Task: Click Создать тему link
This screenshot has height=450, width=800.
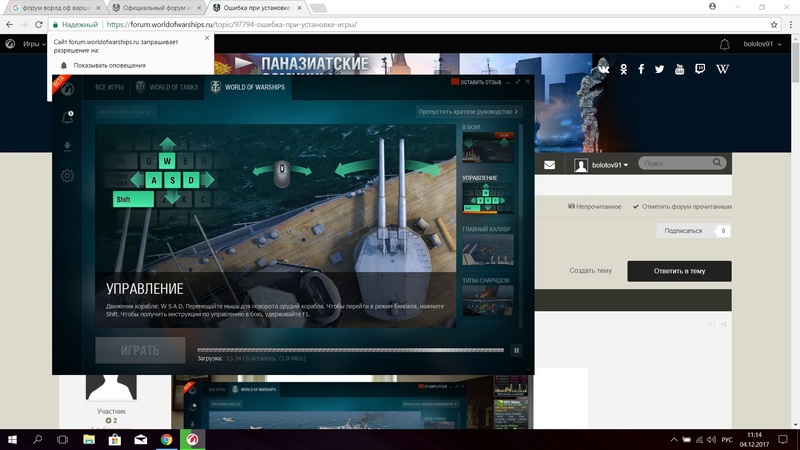Action: click(x=590, y=271)
